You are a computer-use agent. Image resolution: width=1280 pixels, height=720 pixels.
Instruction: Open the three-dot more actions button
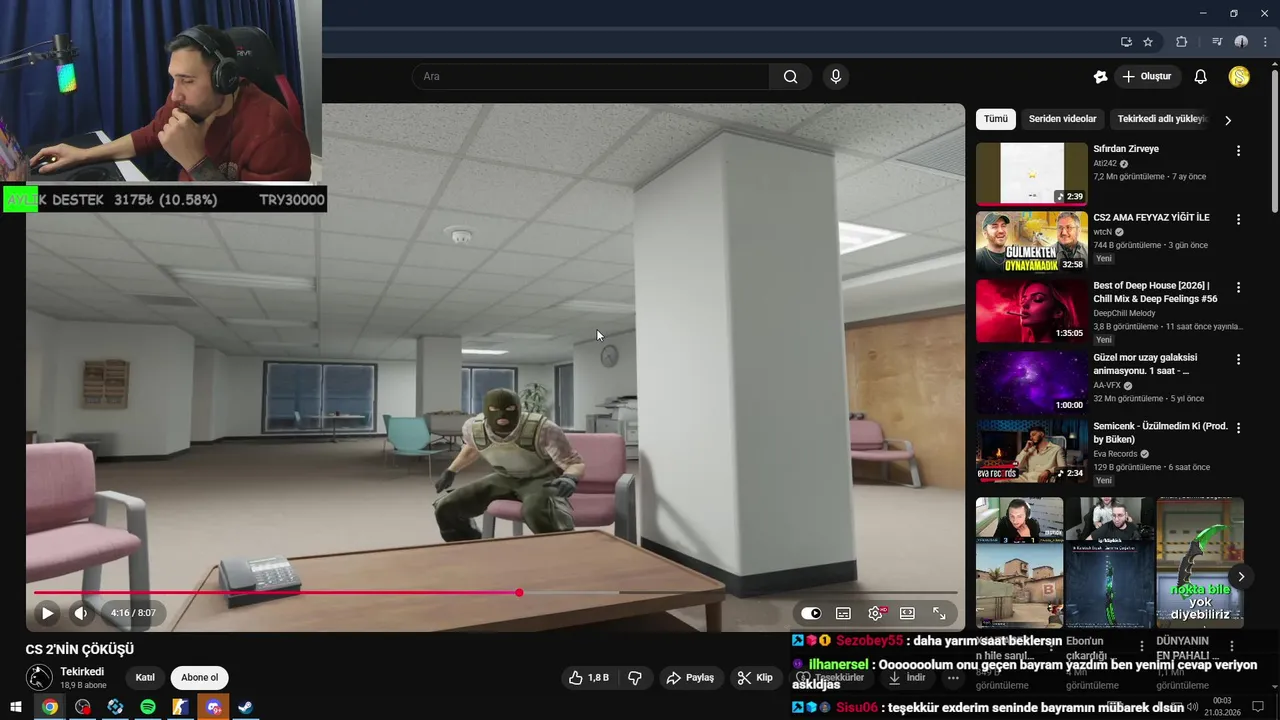tap(953, 678)
